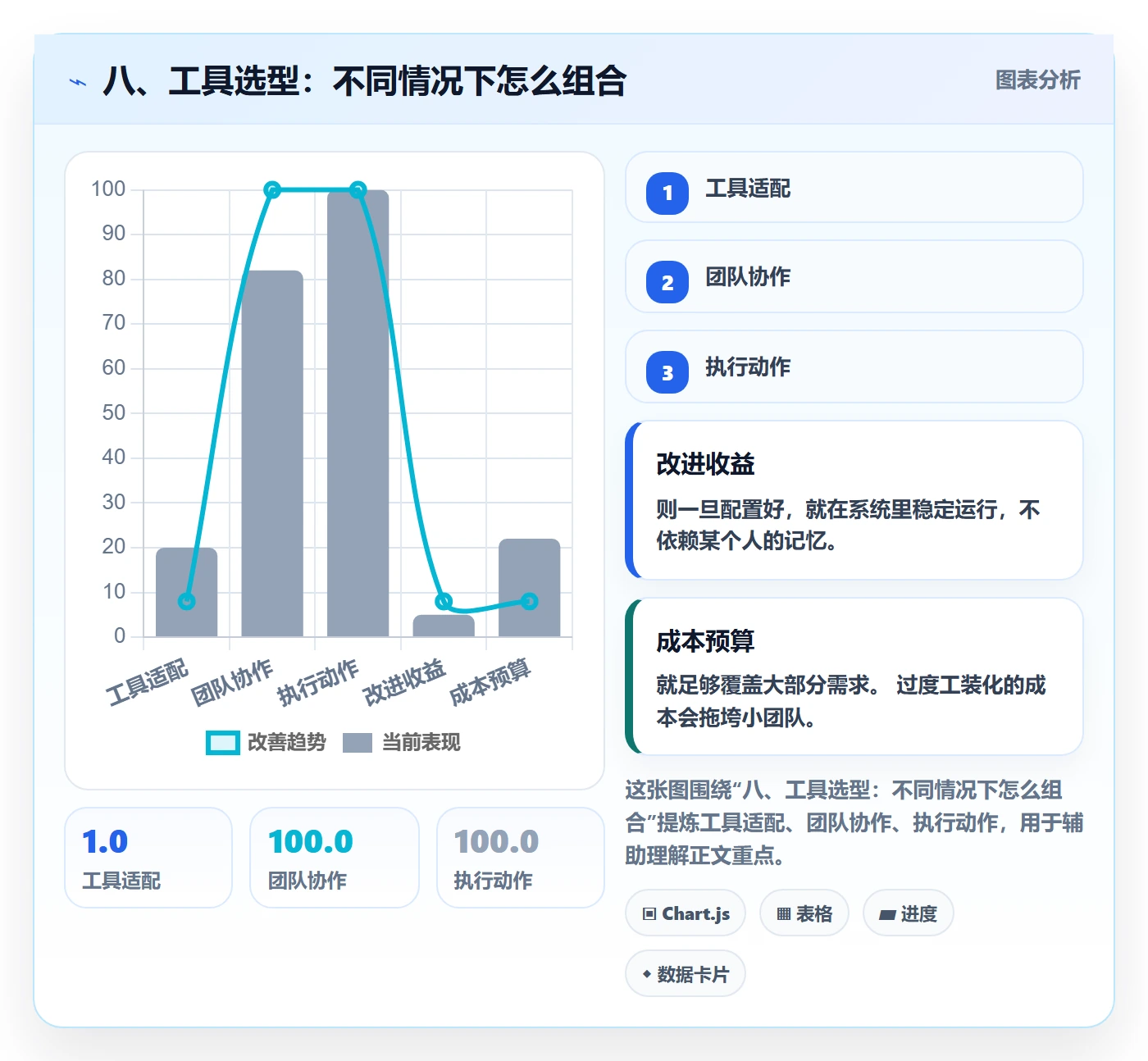1148x1061 pixels.
Task: Click the 团队协作 bar in the chart
Action: 272,453
